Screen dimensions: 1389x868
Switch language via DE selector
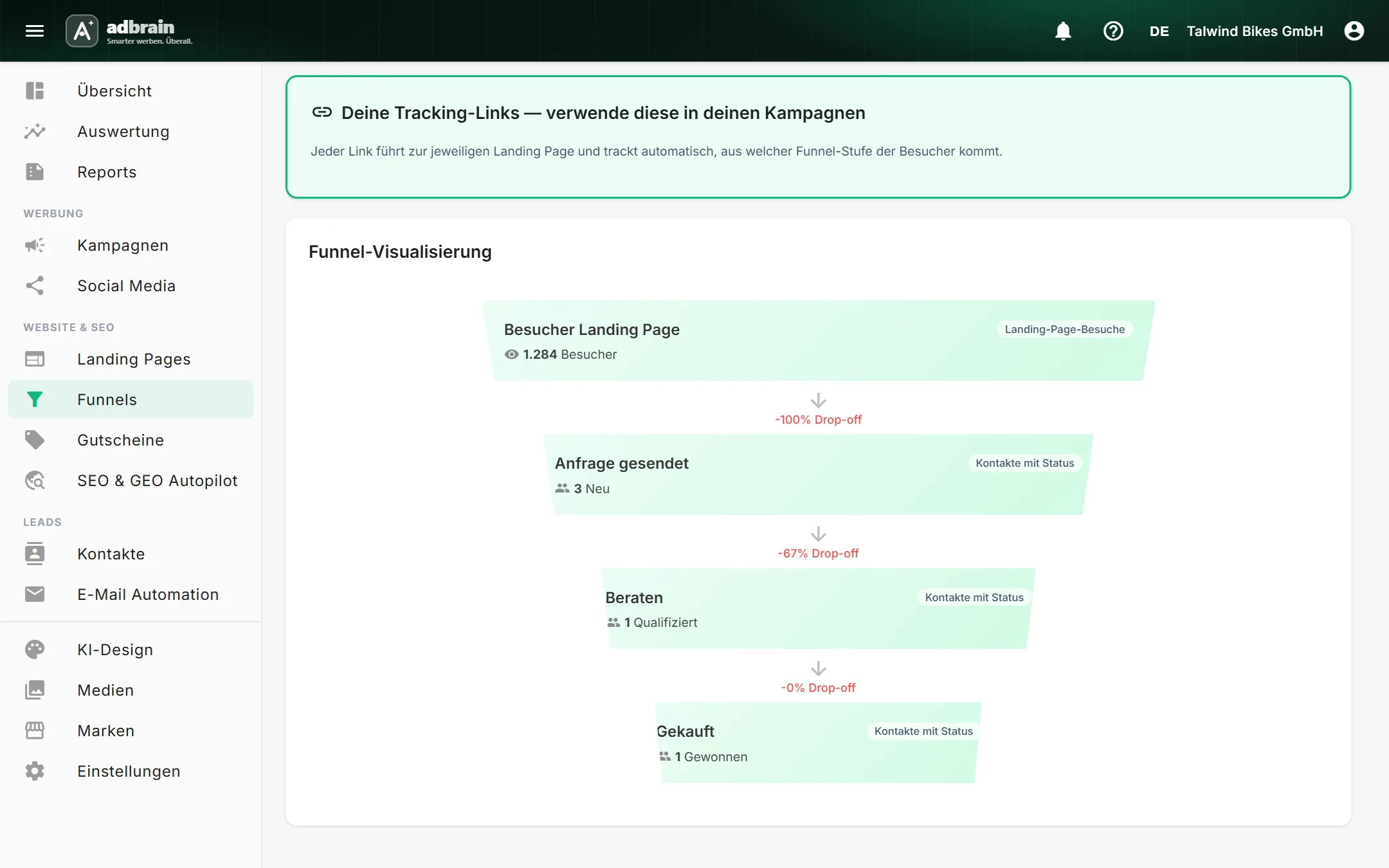[1159, 31]
